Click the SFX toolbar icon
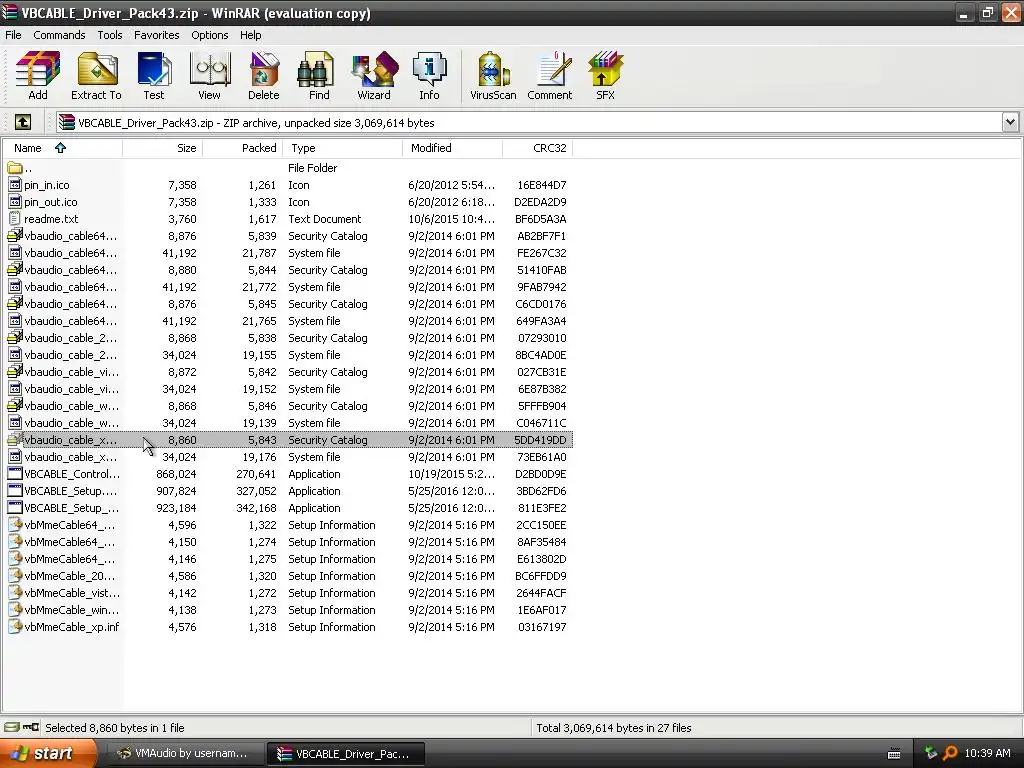 605,75
